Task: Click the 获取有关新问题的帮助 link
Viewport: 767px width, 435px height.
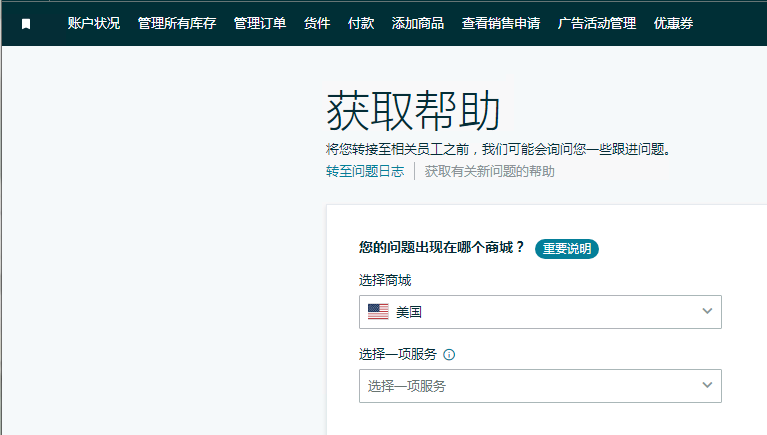Action: 489,171
